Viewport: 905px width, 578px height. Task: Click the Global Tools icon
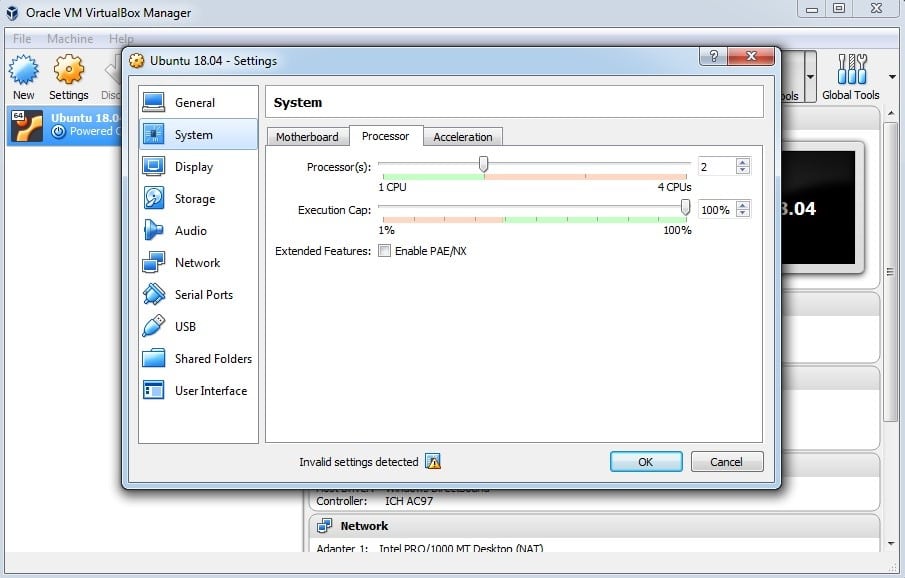(x=852, y=70)
